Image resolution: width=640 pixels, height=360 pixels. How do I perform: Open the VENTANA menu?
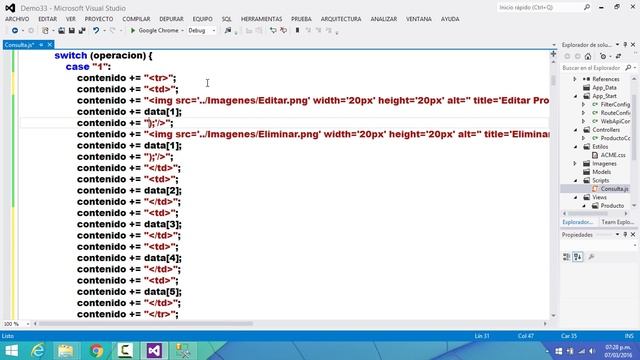(x=418, y=19)
